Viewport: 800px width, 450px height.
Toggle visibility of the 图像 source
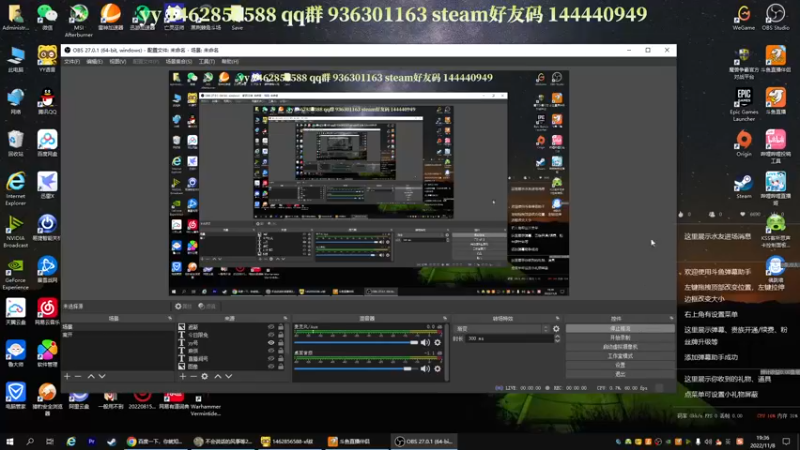point(271,366)
